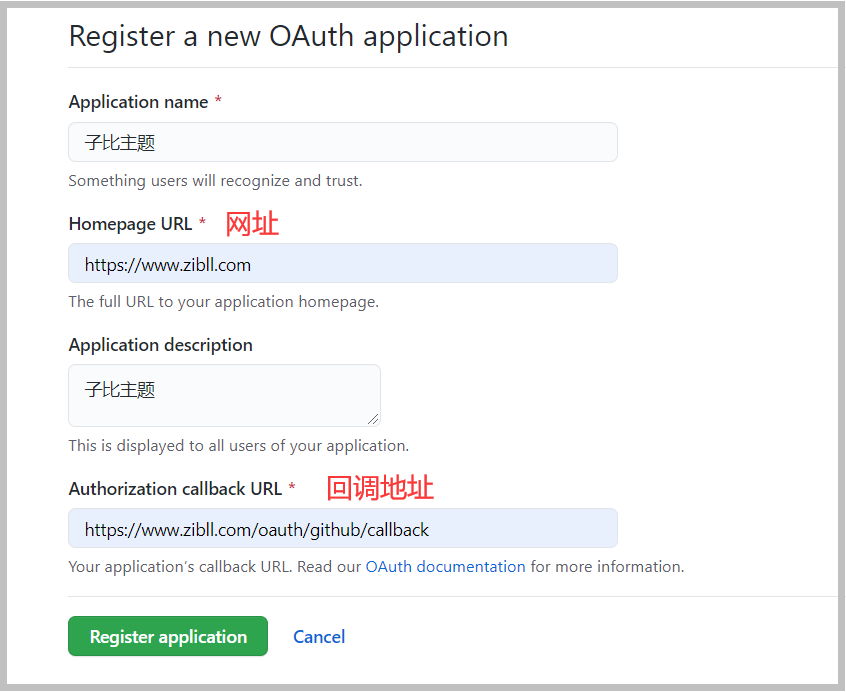Click the "Application description" label
The width and height of the screenshot is (846, 692).
click(x=160, y=345)
